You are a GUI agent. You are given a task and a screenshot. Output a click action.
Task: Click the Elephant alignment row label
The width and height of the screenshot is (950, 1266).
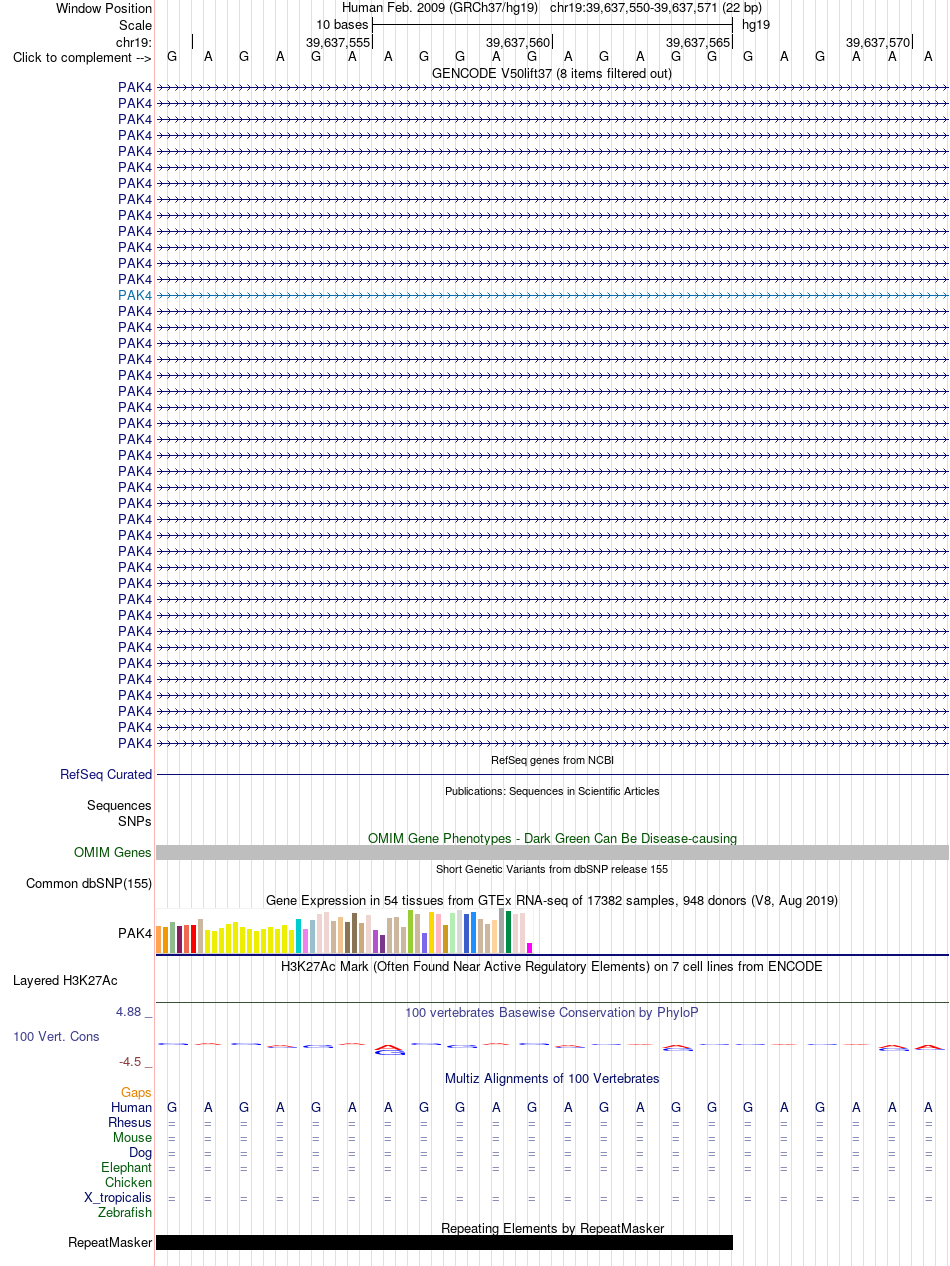pos(127,1167)
